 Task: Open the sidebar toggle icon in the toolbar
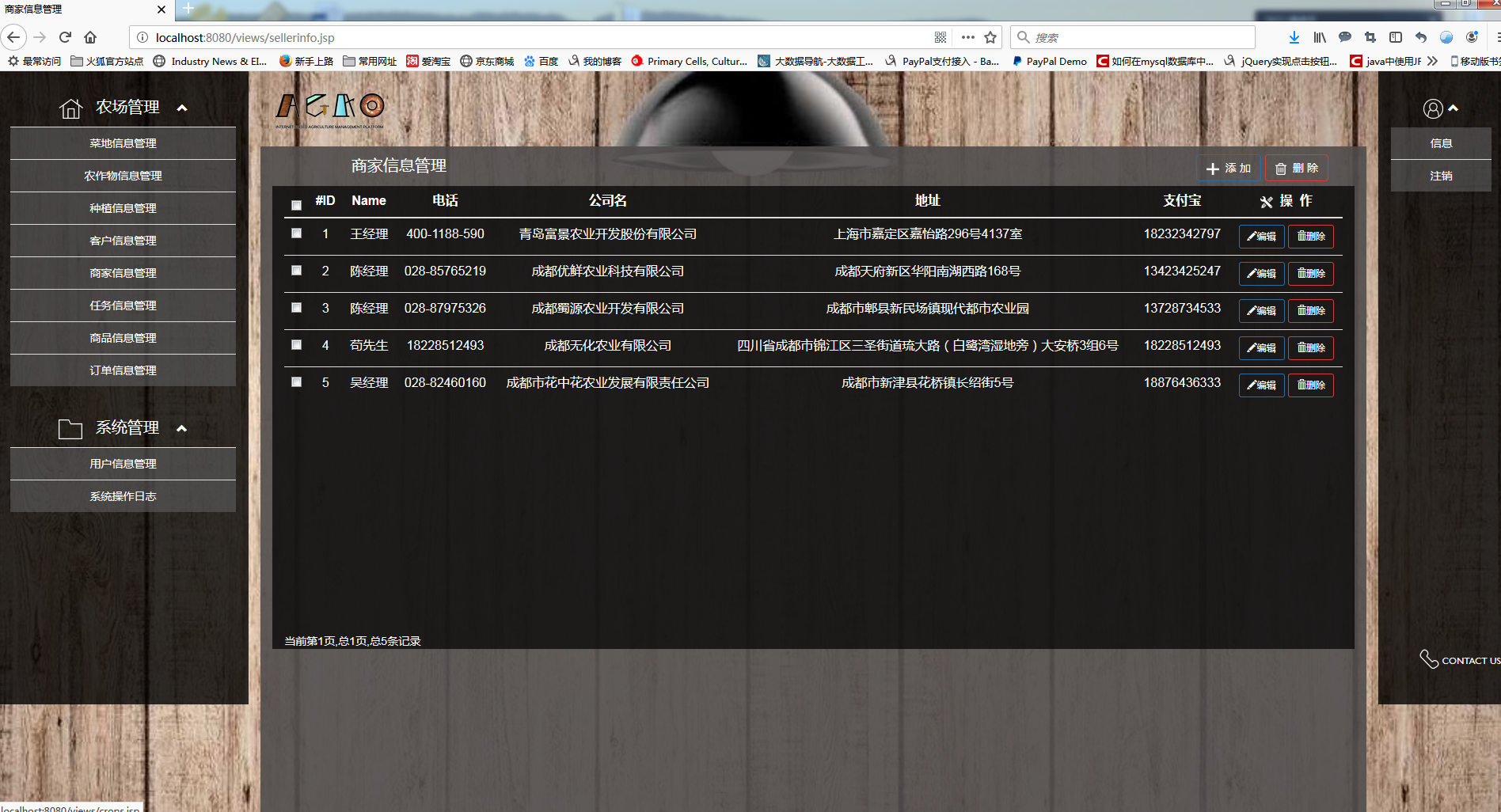click(x=1396, y=37)
